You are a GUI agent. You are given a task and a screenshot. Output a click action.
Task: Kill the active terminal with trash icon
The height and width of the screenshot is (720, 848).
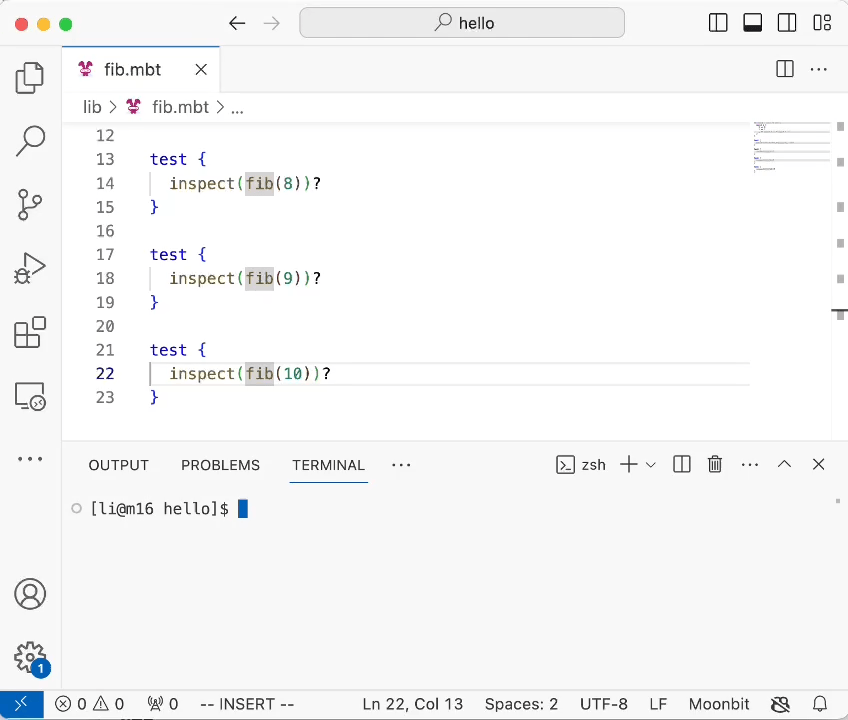[x=714, y=464]
